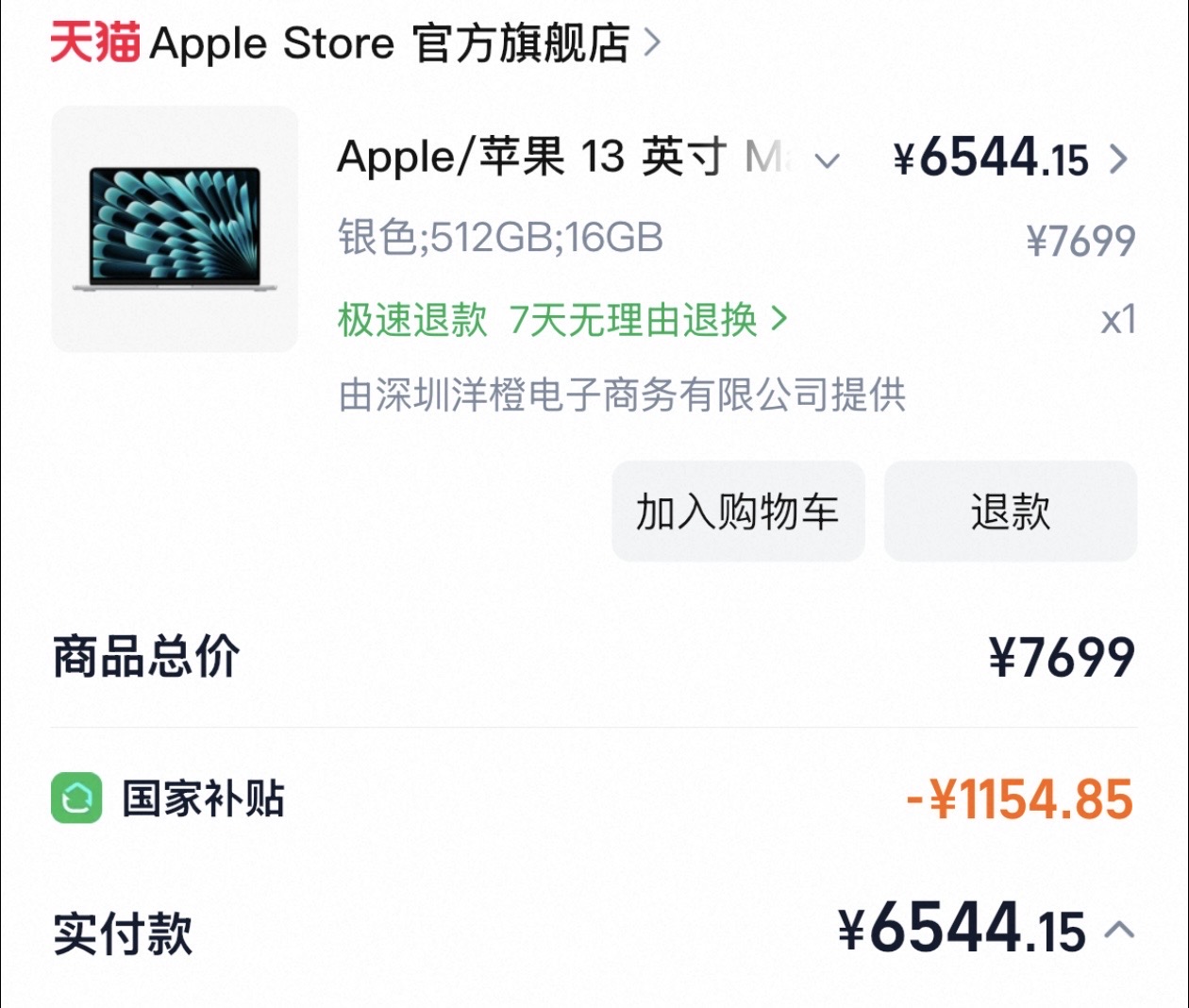
Task: Click the chevron next to the store name
Action: click(x=652, y=42)
